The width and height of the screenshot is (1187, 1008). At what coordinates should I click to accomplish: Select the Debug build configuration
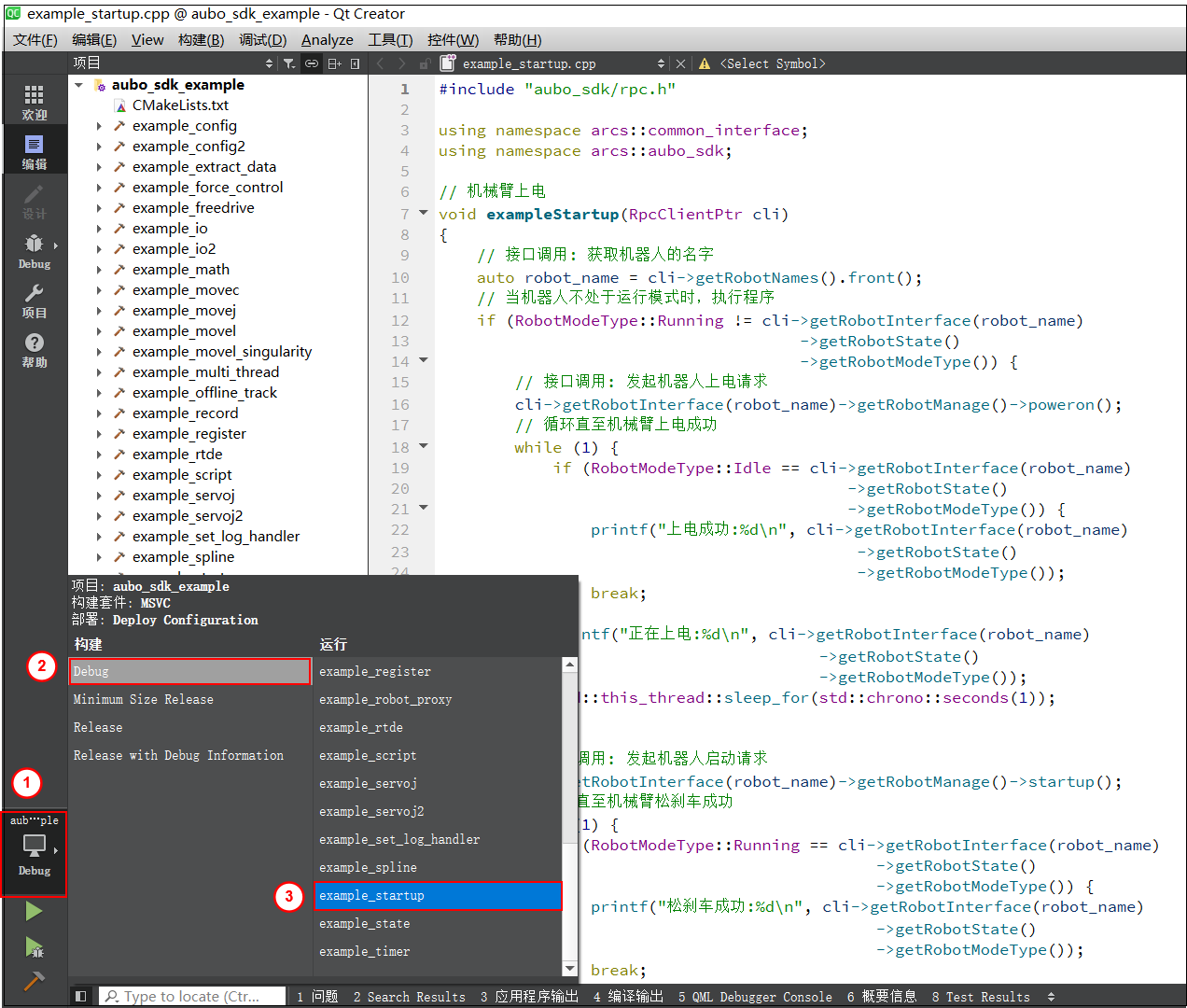(x=190, y=671)
